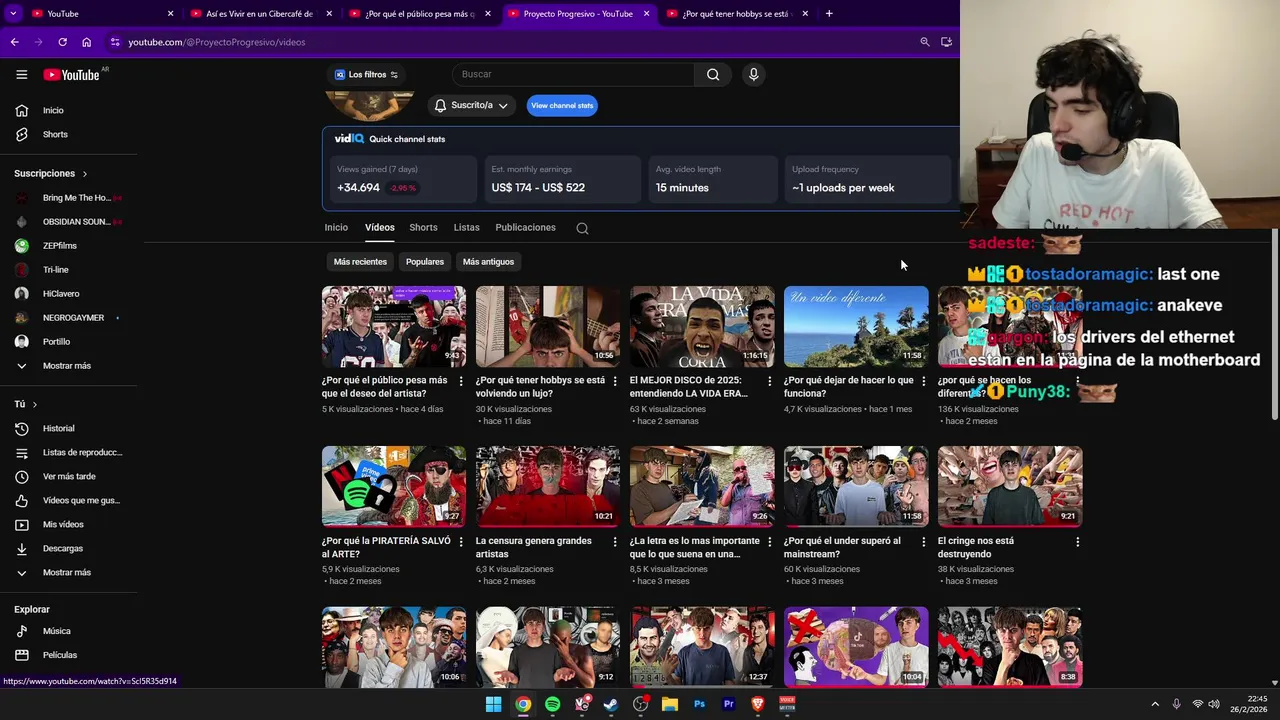Show hidden system tray icons chevron
Image resolution: width=1280 pixels, height=720 pixels.
(1155, 704)
